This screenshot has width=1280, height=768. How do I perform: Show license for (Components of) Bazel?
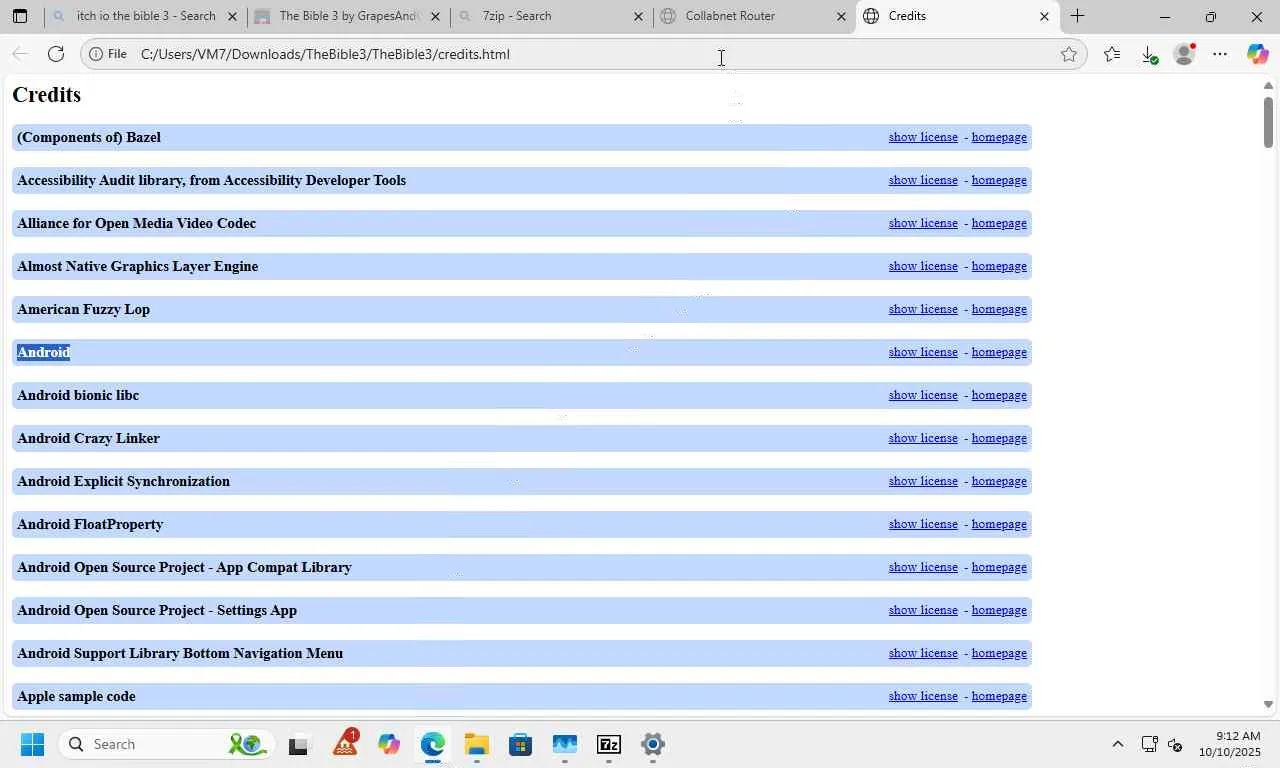(x=923, y=137)
